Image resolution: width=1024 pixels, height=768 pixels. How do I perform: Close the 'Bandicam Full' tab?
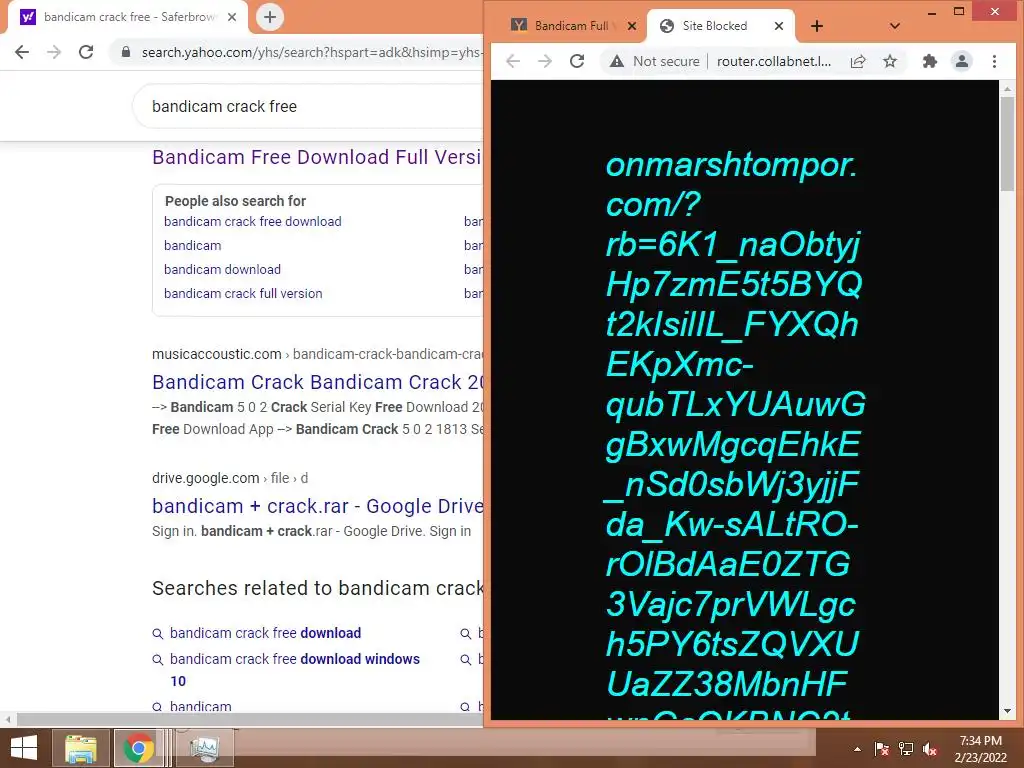click(632, 26)
